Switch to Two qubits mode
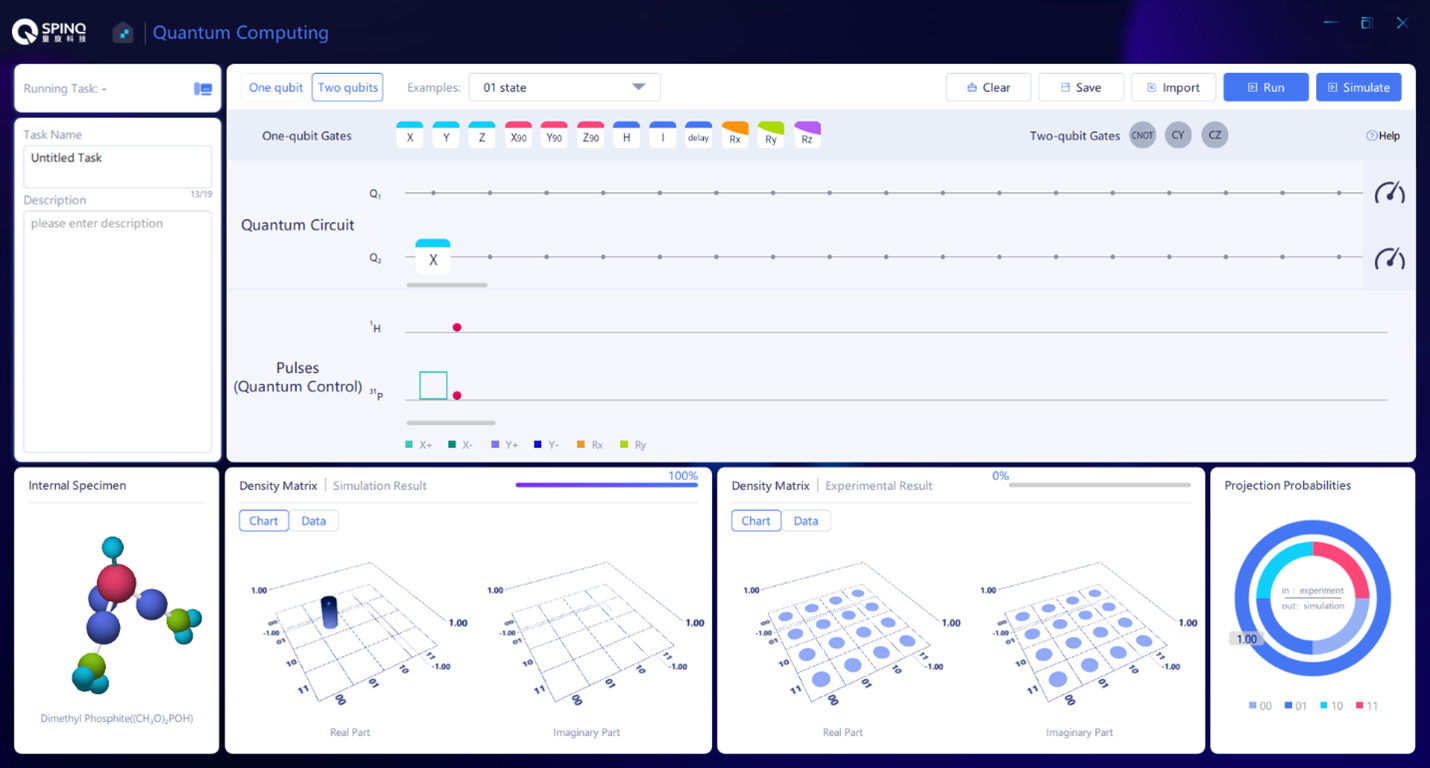Image resolution: width=1430 pixels, height=768 pixels. click(347, 88)
